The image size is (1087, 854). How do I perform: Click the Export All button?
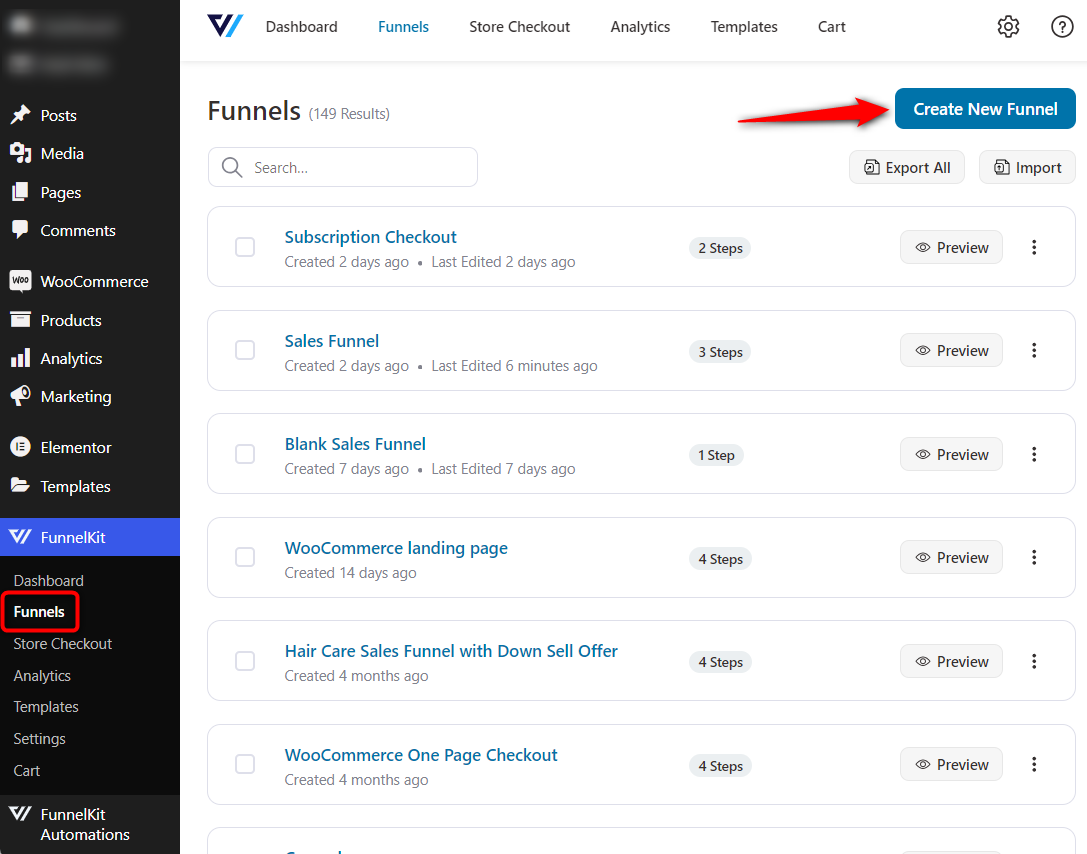(x=907, y=167)
